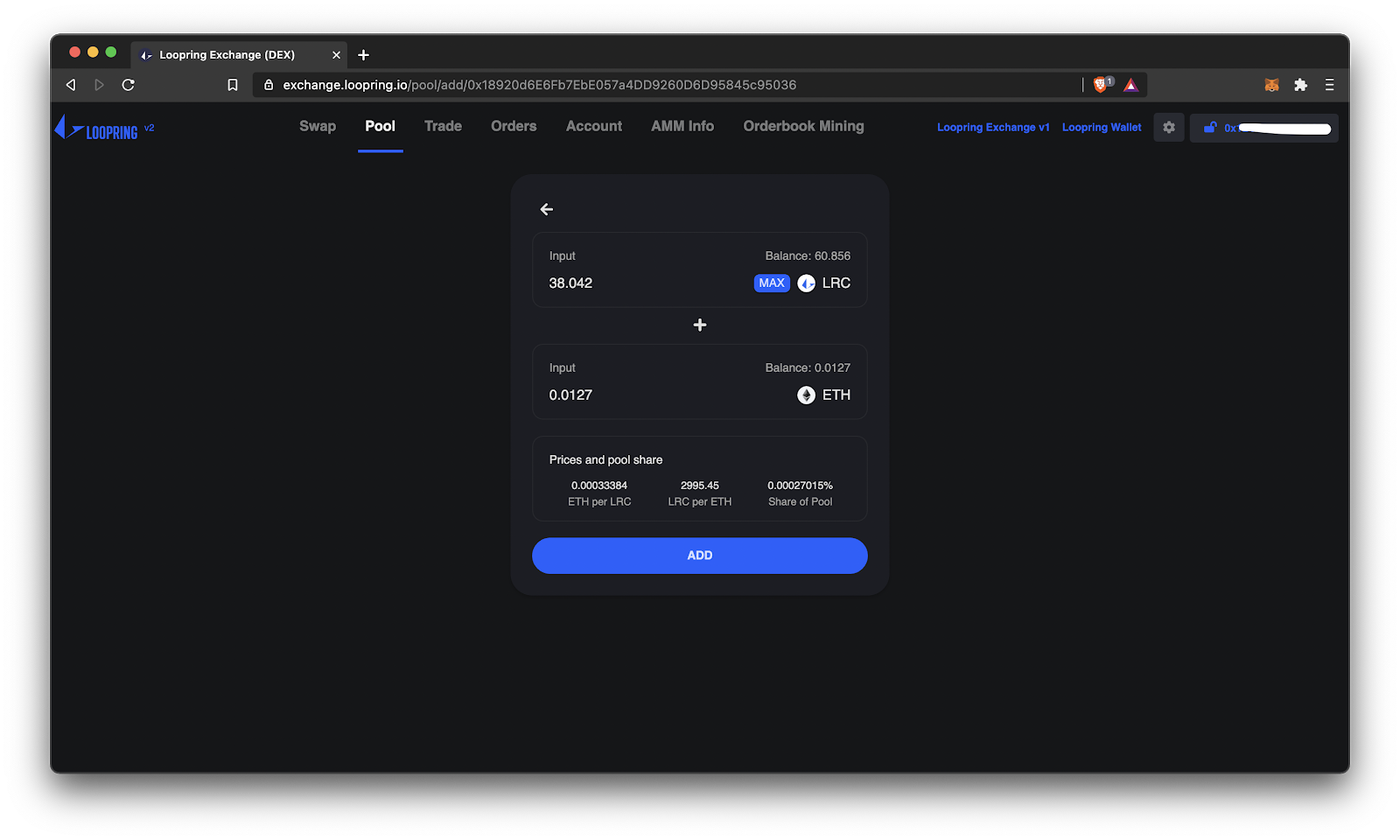Click the LRC per ETH label
1400x840 pixels.
[700, 502]
